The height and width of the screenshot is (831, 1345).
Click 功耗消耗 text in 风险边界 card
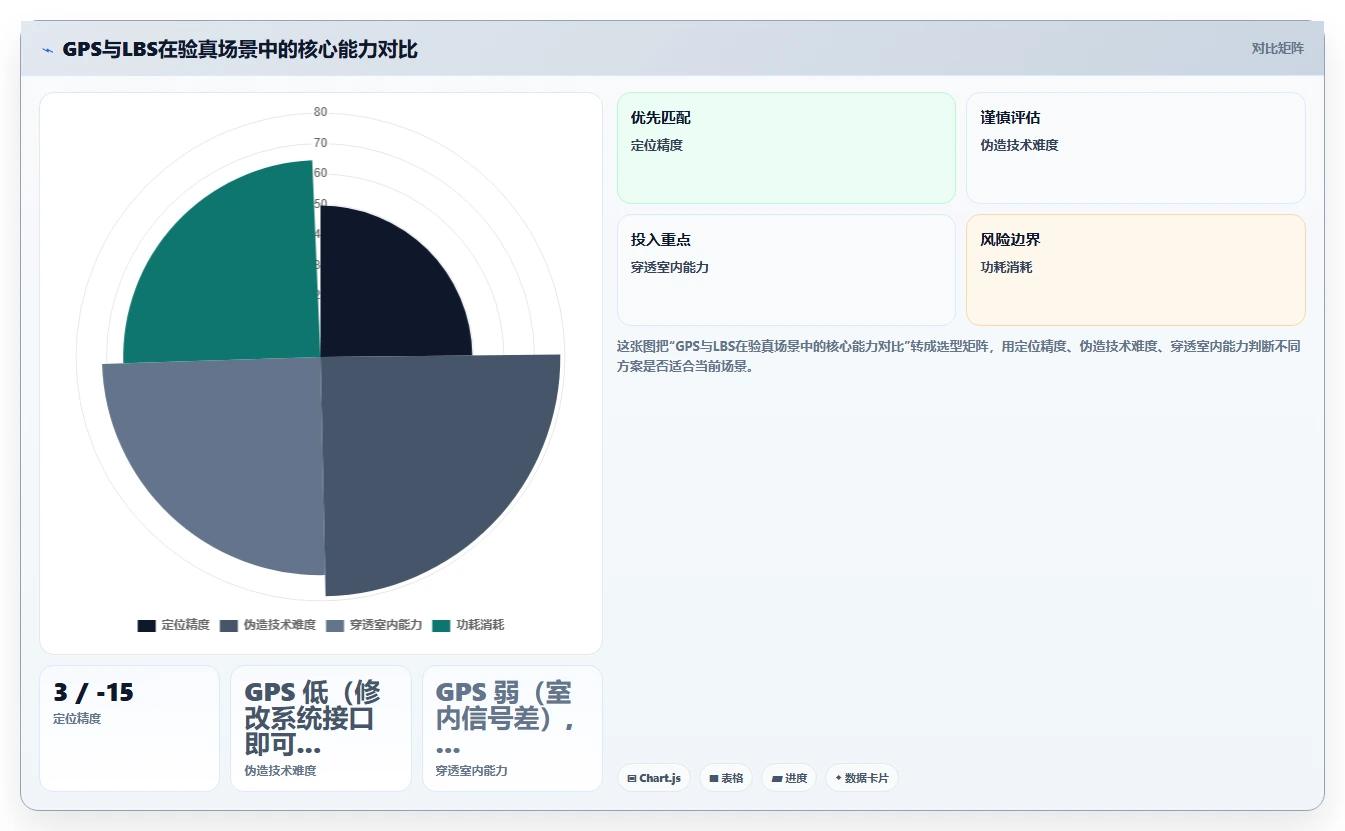pyautogui.click(x=1006, y=267)
